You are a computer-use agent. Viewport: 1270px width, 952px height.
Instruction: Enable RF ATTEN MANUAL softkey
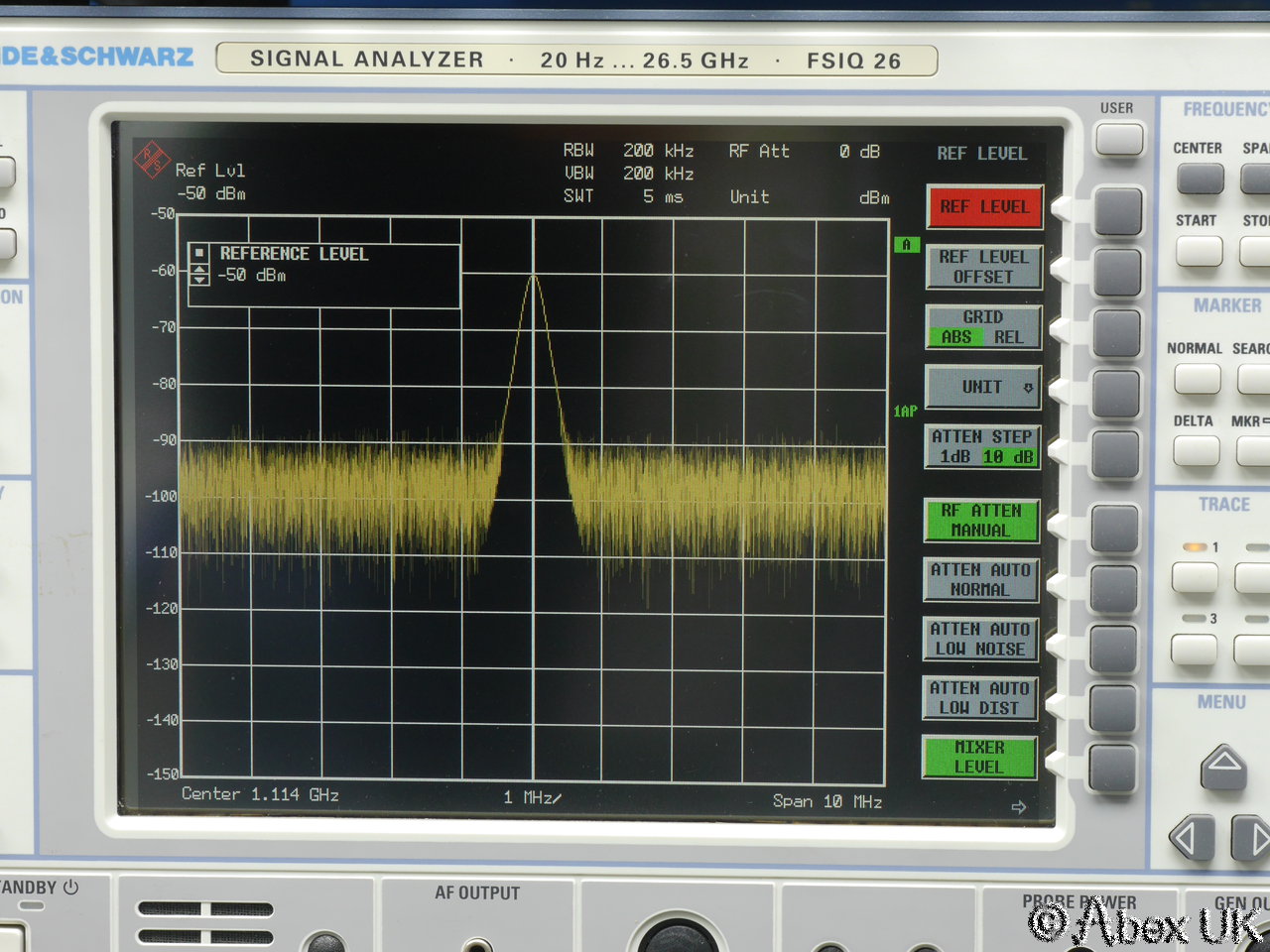(981, 521)
